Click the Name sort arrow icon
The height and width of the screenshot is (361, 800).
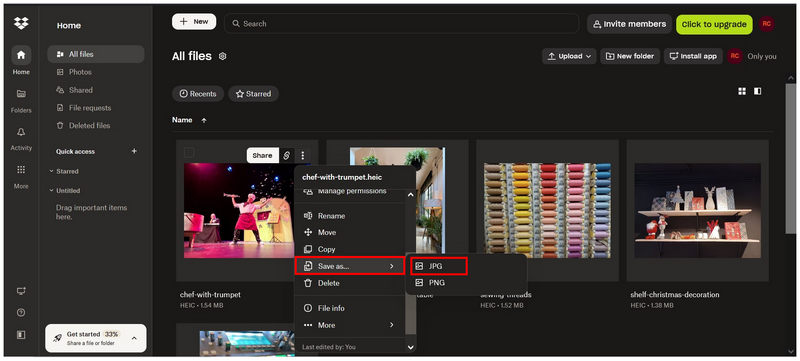[204, 120]
